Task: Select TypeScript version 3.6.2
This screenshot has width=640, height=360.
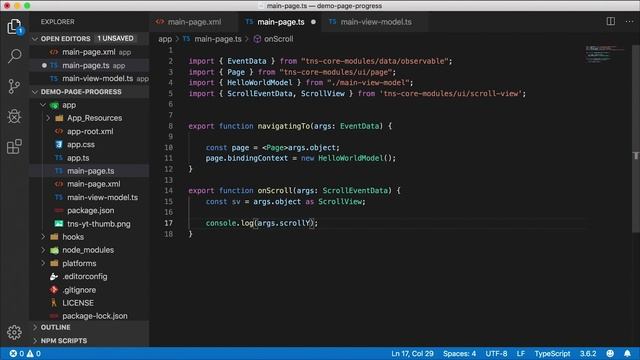Action: point(588,353)
